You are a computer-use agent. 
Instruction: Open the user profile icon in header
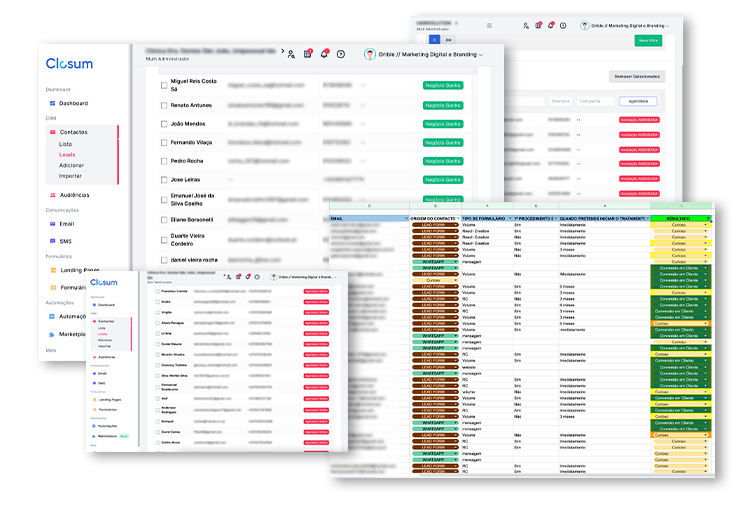coord(290,54)
